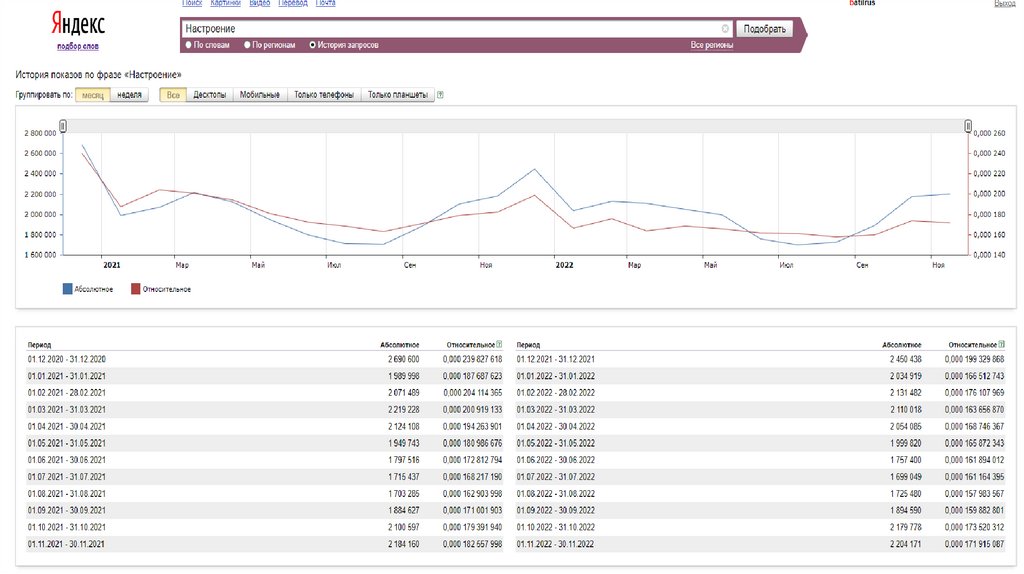Screen dimensions: 1024x574
Task: Show the Только телефоны tab
Action: click(323, 95)
